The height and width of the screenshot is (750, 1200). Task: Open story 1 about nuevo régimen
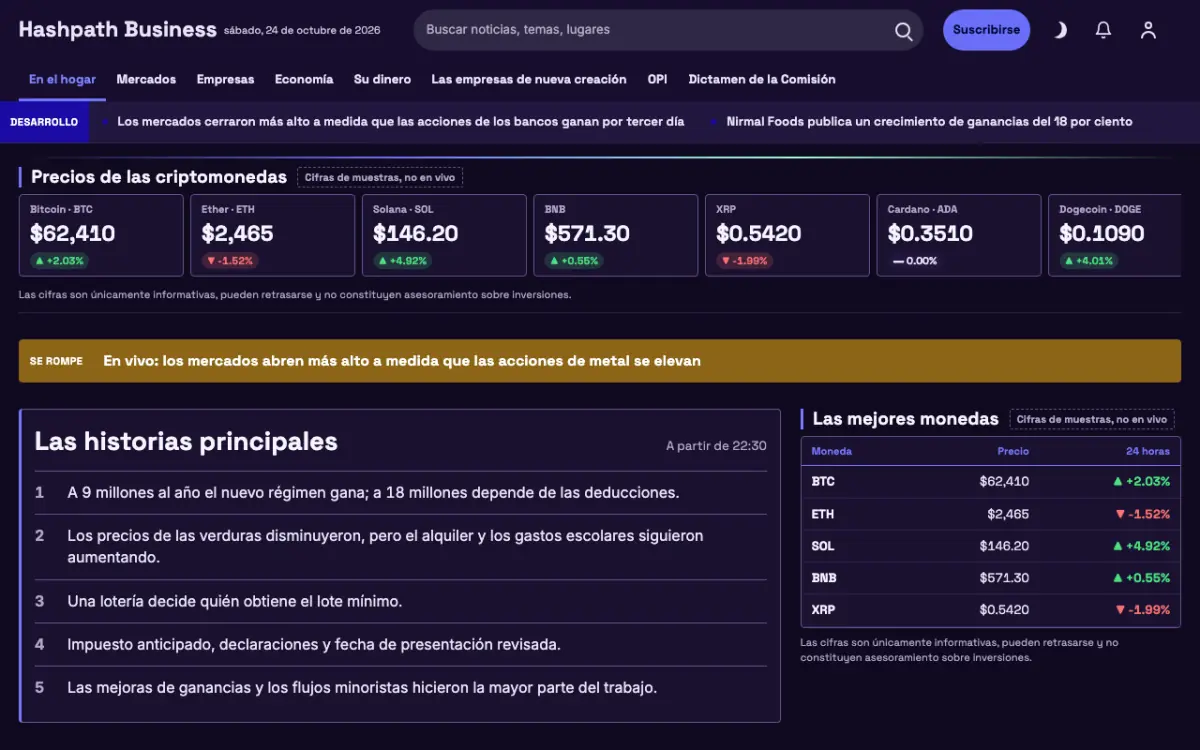(400, 493)
